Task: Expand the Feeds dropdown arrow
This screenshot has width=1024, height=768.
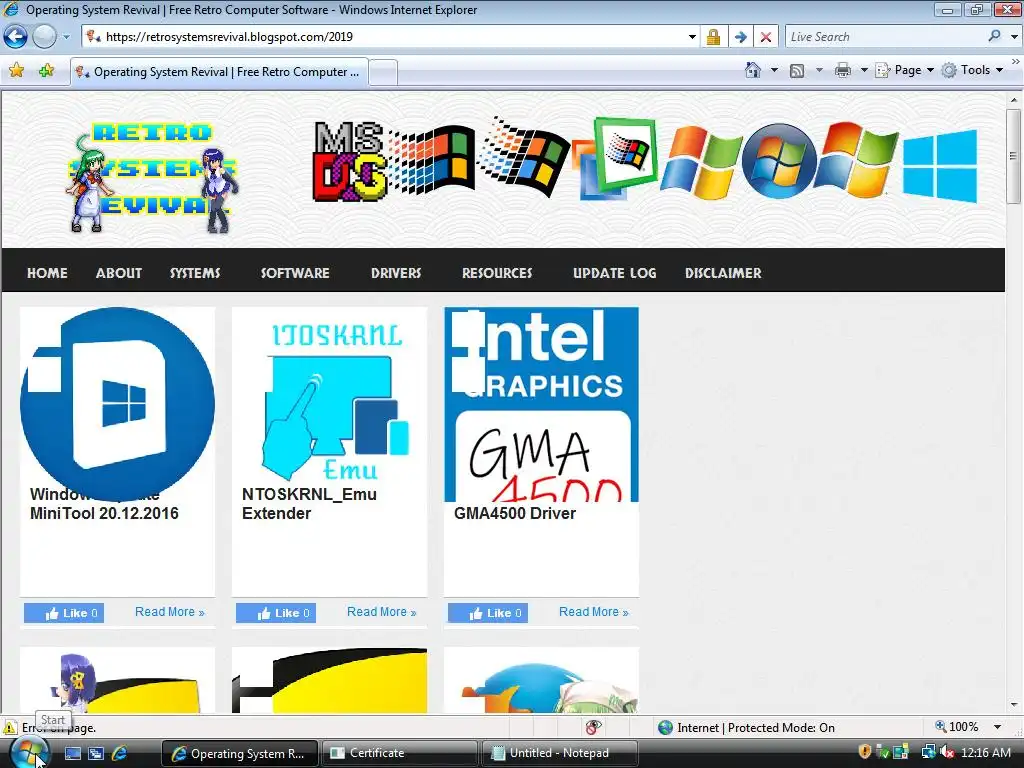Action: coord(819,70)
